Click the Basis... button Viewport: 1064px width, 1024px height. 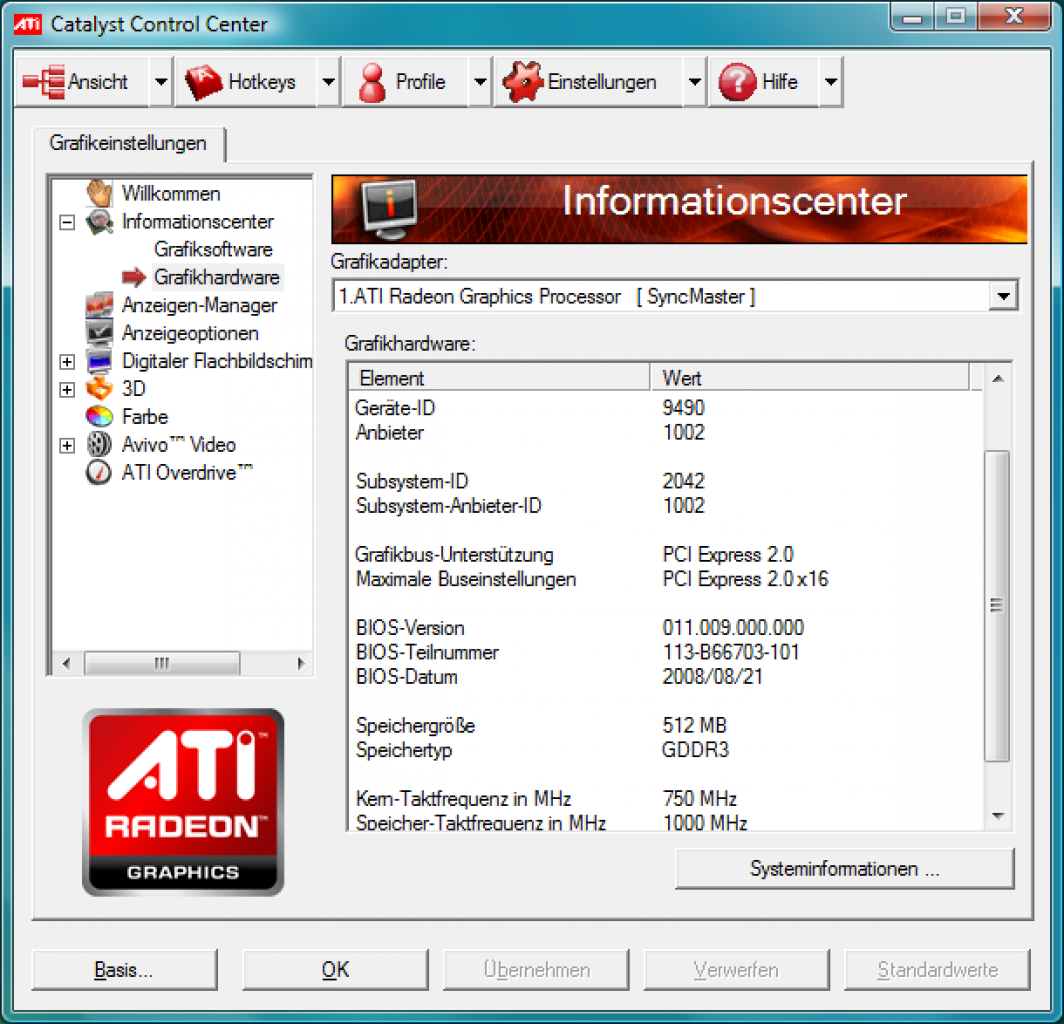124,970
